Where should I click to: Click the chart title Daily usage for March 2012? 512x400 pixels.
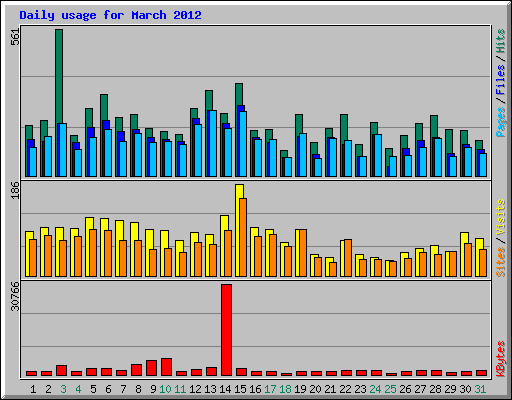pyautogui.click(x=110, y=15)
